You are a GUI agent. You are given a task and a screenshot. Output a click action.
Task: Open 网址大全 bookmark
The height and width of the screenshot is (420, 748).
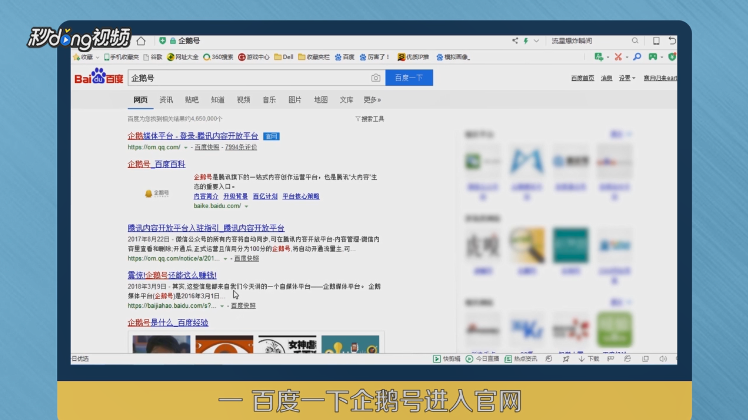click(x=183, y=57)
